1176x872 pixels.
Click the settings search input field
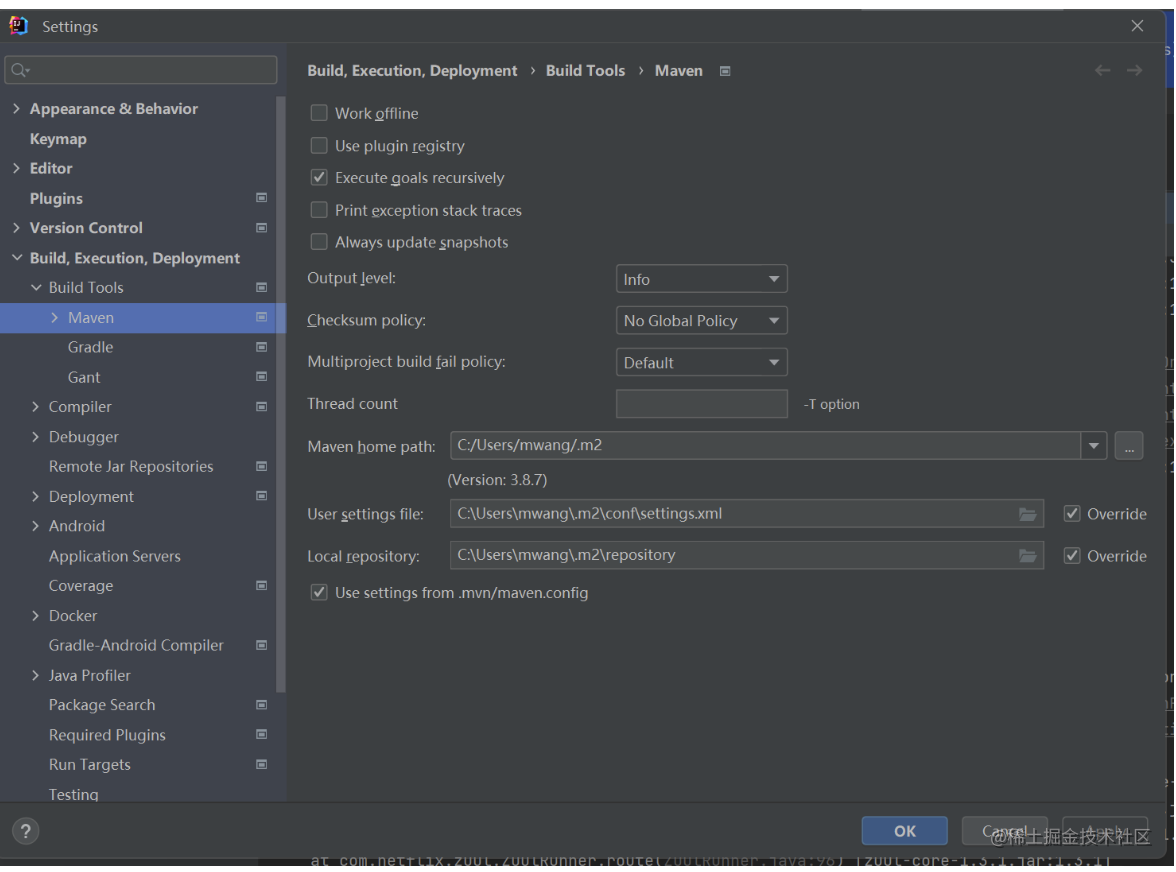[x=141, y=70]
